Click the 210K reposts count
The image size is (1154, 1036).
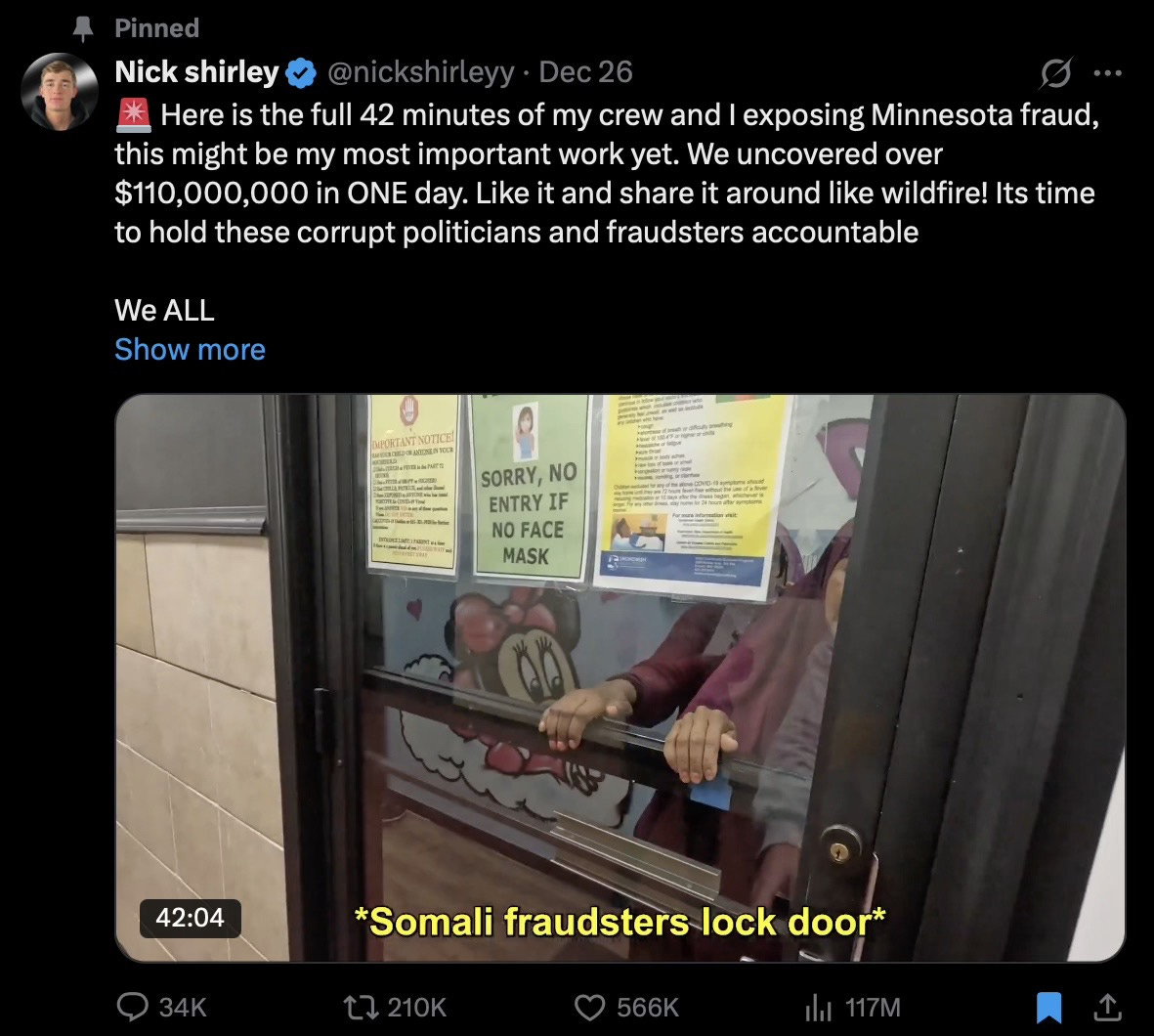pos(416,1008)
